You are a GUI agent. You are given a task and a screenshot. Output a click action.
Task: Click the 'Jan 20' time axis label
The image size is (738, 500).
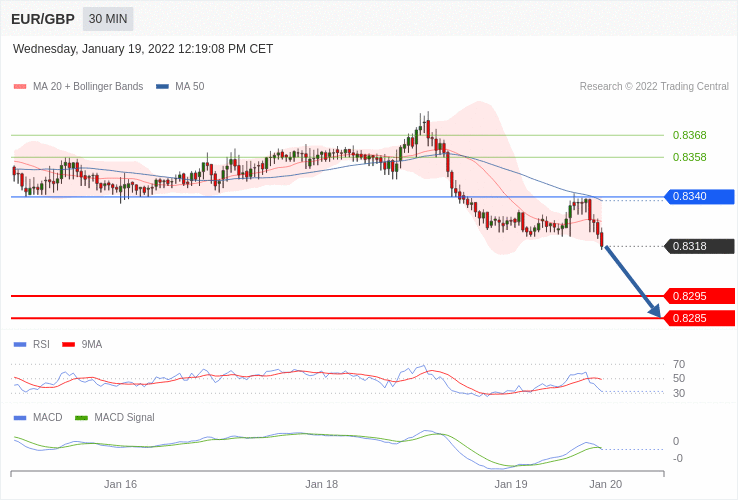(x=606, y=484)
